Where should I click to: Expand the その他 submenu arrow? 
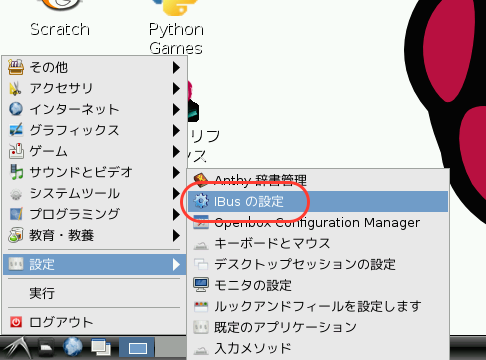click(176, 67)
